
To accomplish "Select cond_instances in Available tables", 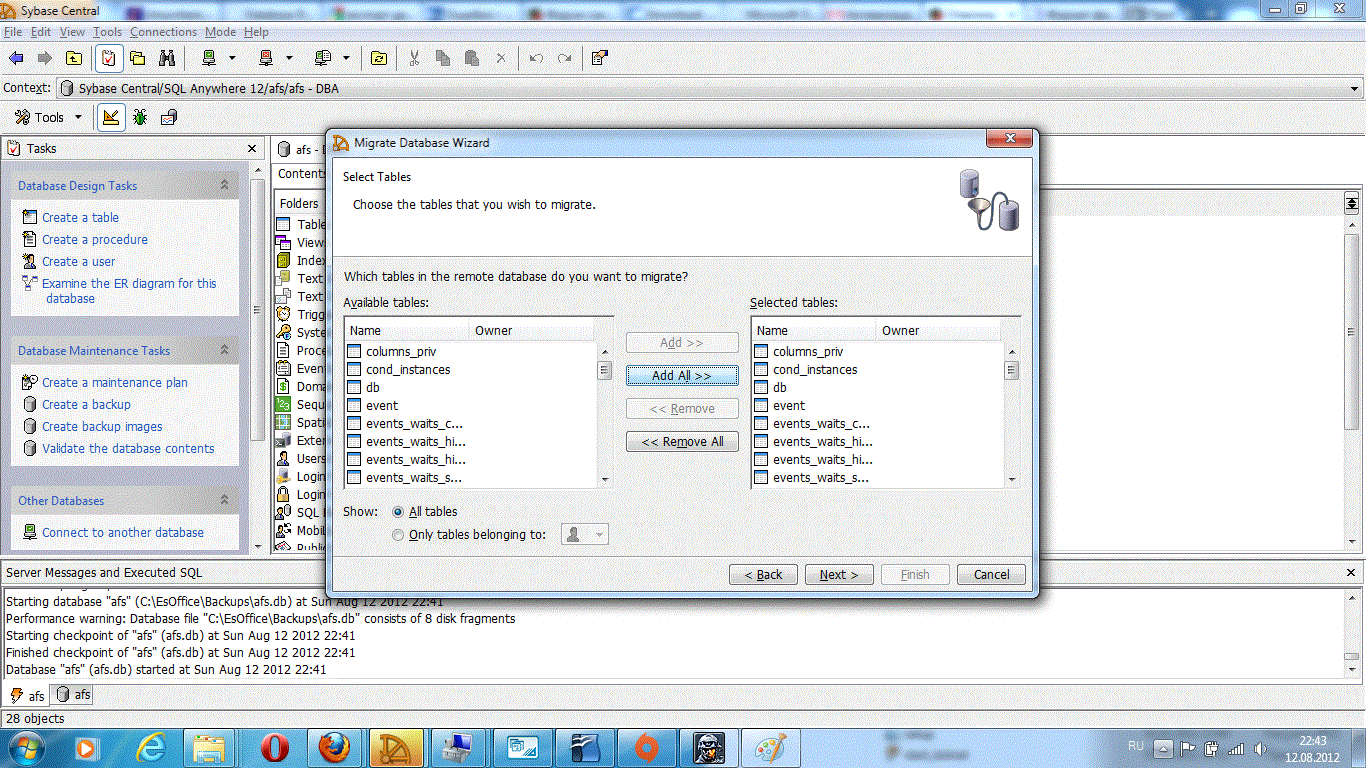I will tap(407, 369).
